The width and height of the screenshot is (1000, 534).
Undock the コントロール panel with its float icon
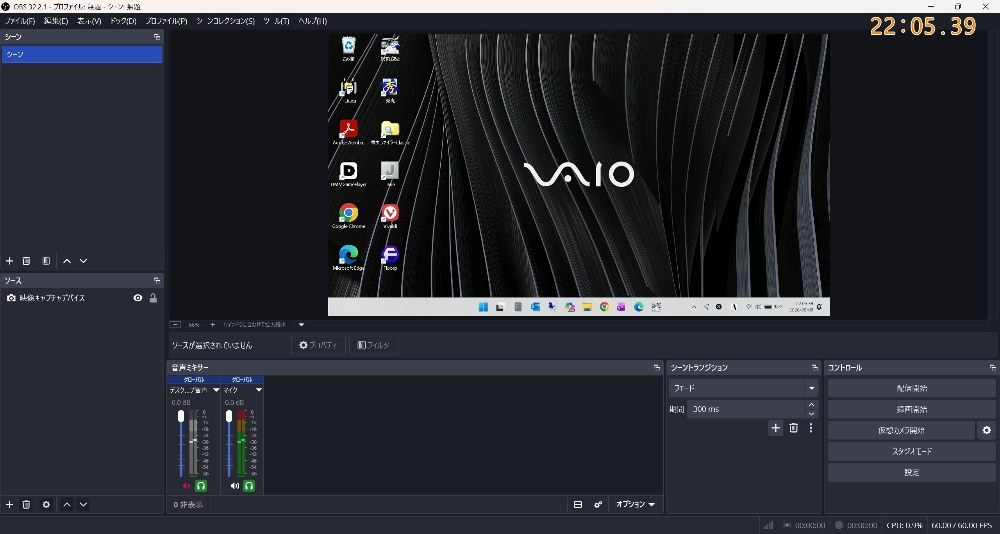click(992, 368)
